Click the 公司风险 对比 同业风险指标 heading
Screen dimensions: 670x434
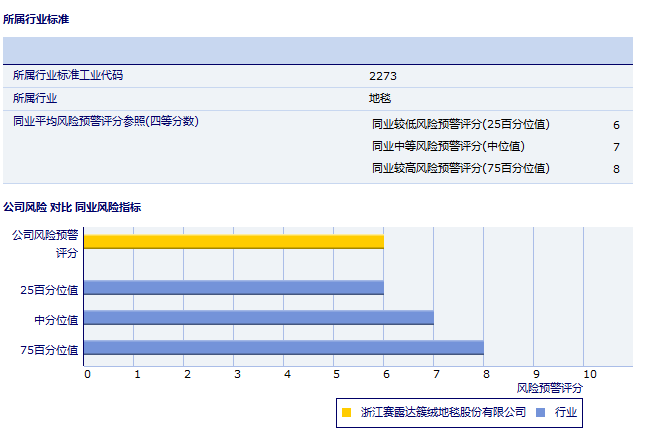[72, 208]
